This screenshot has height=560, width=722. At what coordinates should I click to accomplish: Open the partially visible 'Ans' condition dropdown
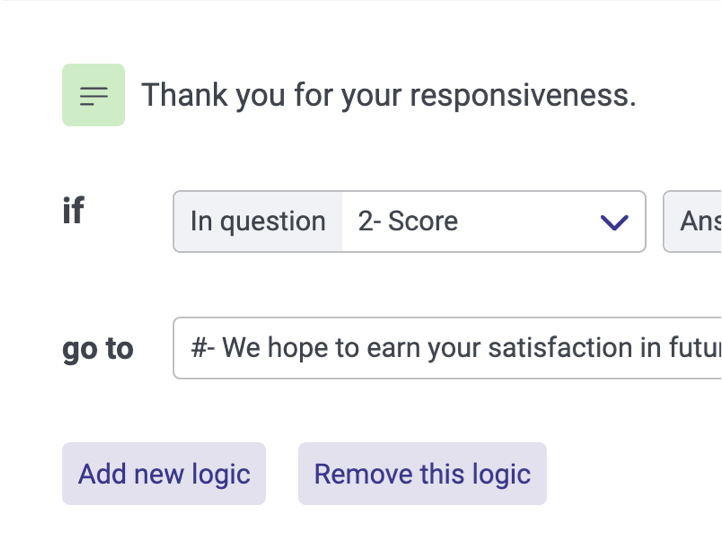click(x=693, y=222)
